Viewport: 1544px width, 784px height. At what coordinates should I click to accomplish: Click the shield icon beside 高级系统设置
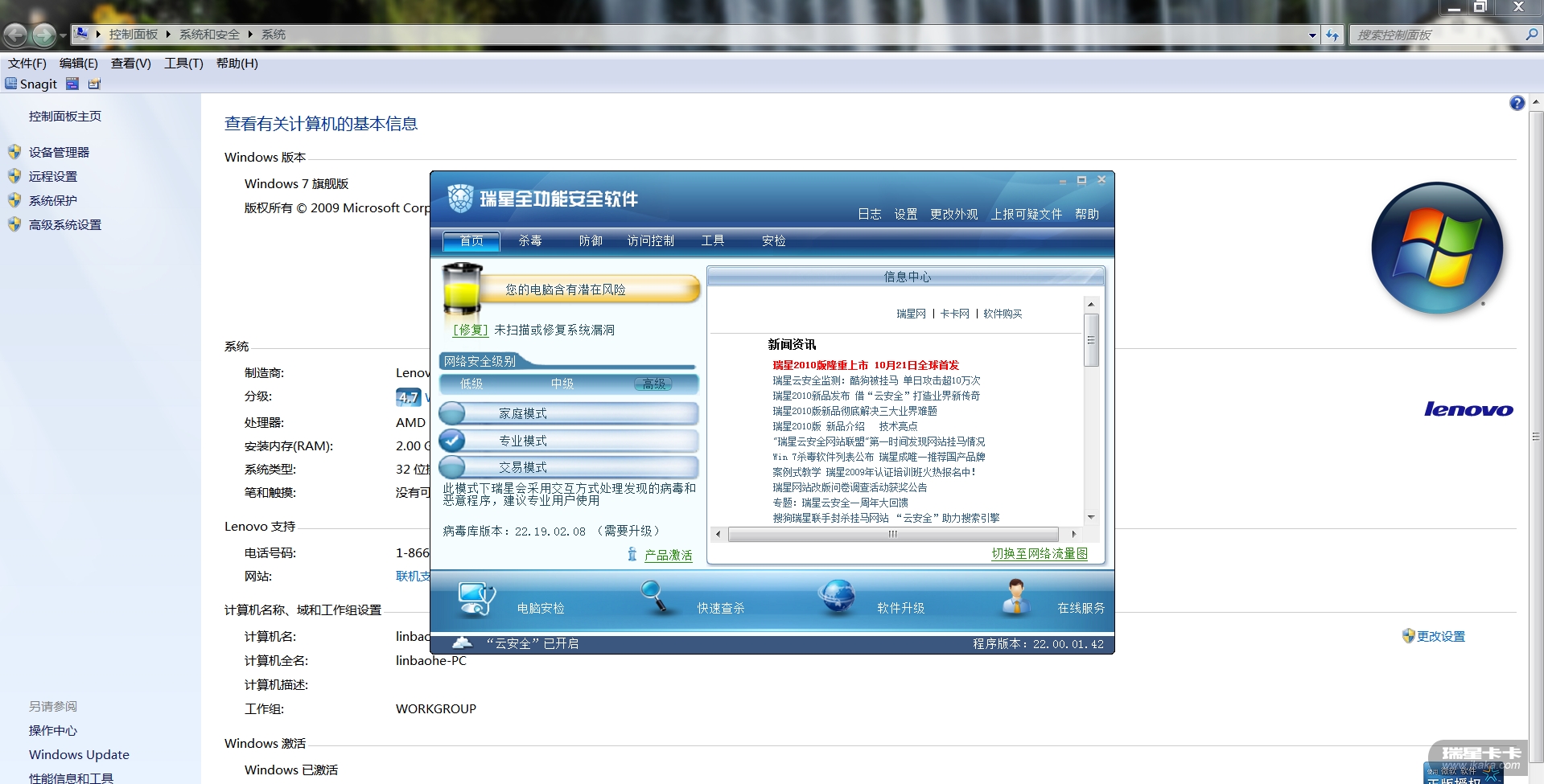[x=14, y=224]
